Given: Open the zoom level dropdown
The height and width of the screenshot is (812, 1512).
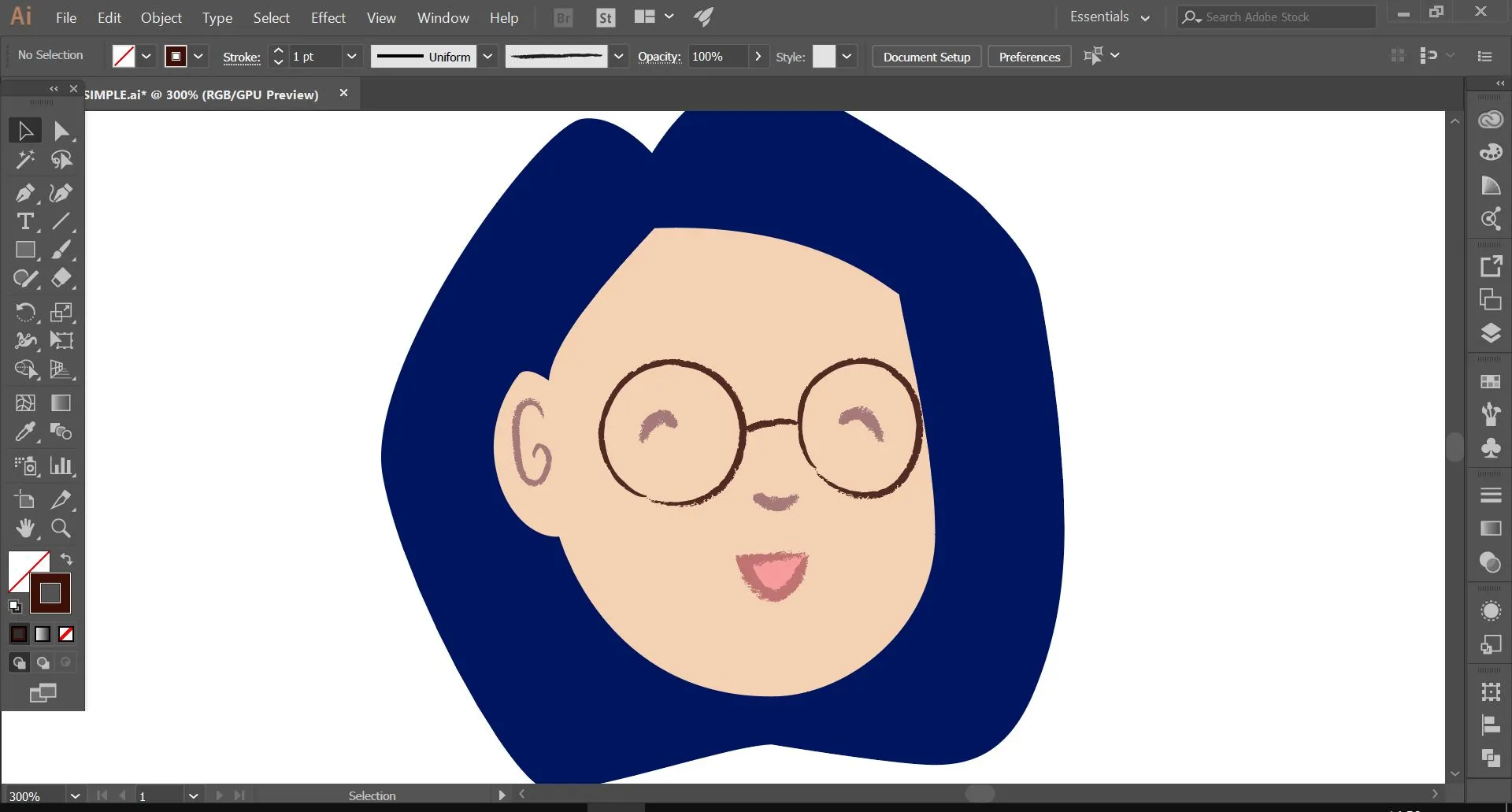Looking at the screenshot, I should (75, 795).
